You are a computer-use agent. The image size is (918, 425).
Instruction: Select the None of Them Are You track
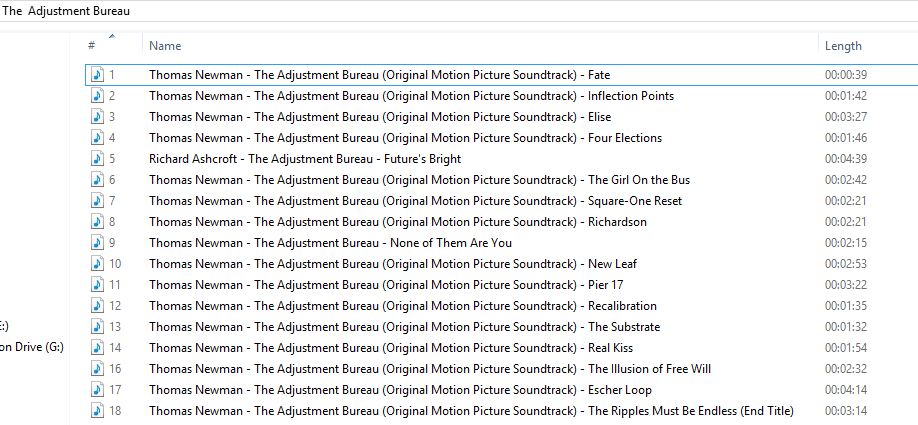(330, 243)
